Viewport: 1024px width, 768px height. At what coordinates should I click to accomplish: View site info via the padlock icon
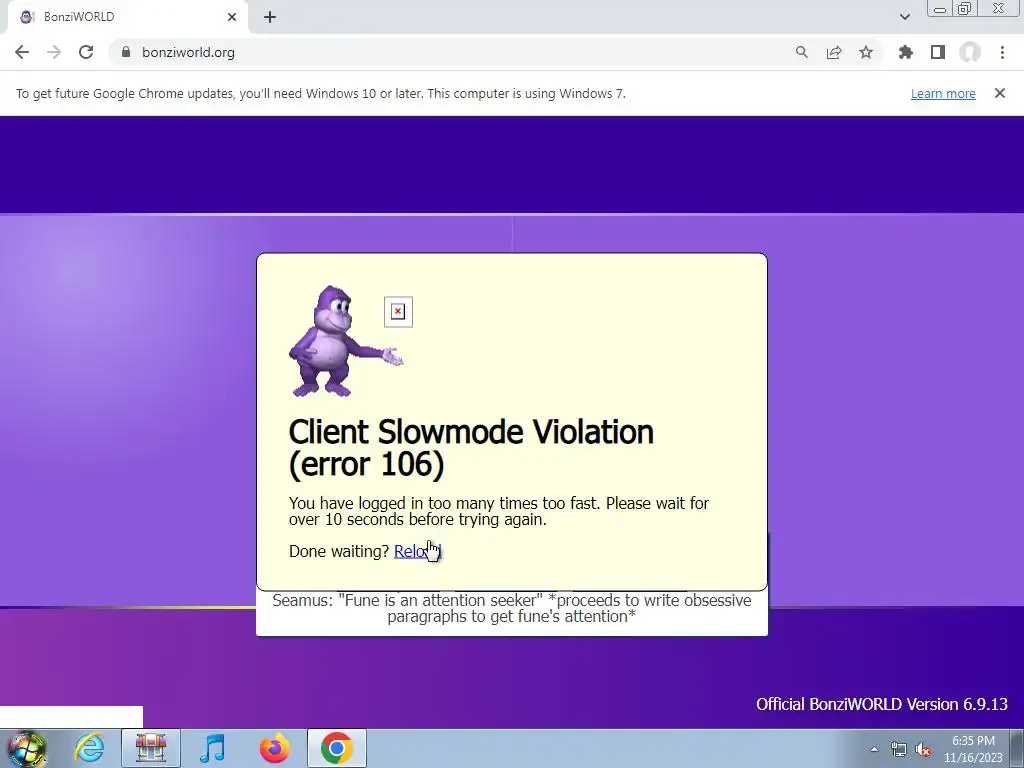[126, 52]
